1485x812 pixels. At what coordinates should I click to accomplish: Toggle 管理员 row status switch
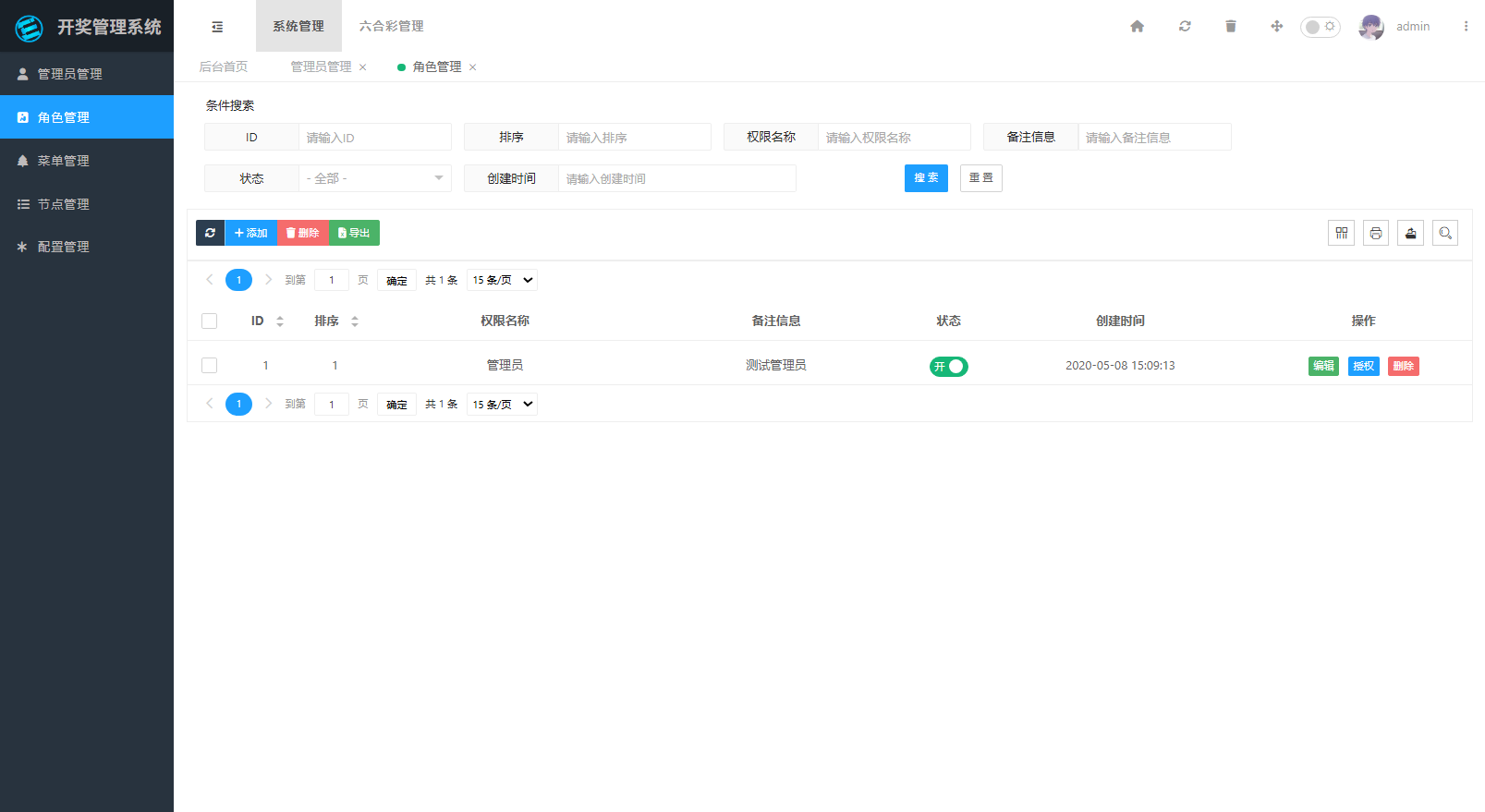pos(949,367)
